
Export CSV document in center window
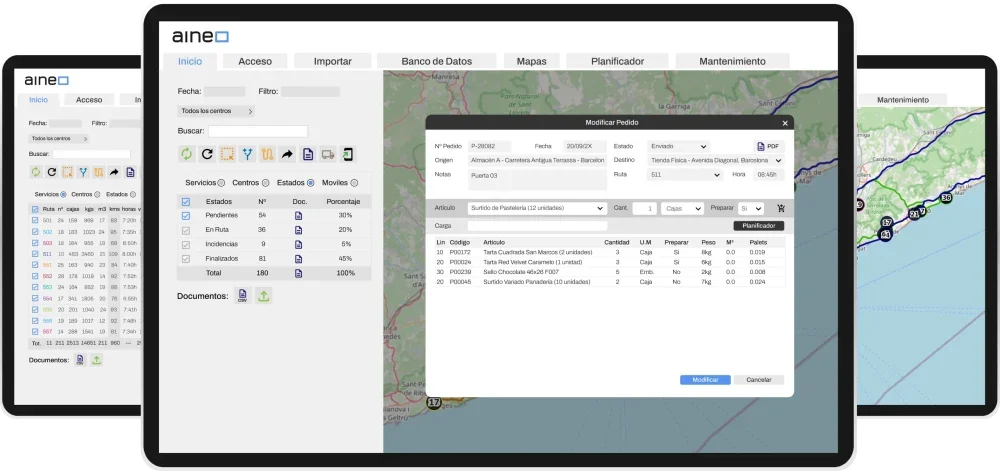(242, 296)
